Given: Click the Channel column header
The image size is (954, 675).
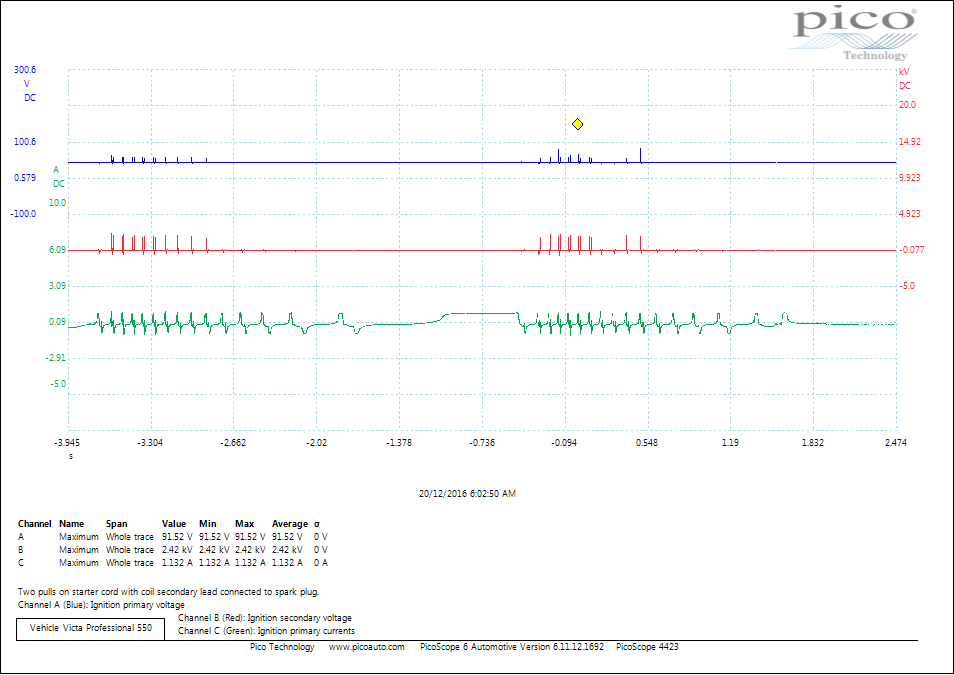Looking at the screenshot, I should click(35, 523).
